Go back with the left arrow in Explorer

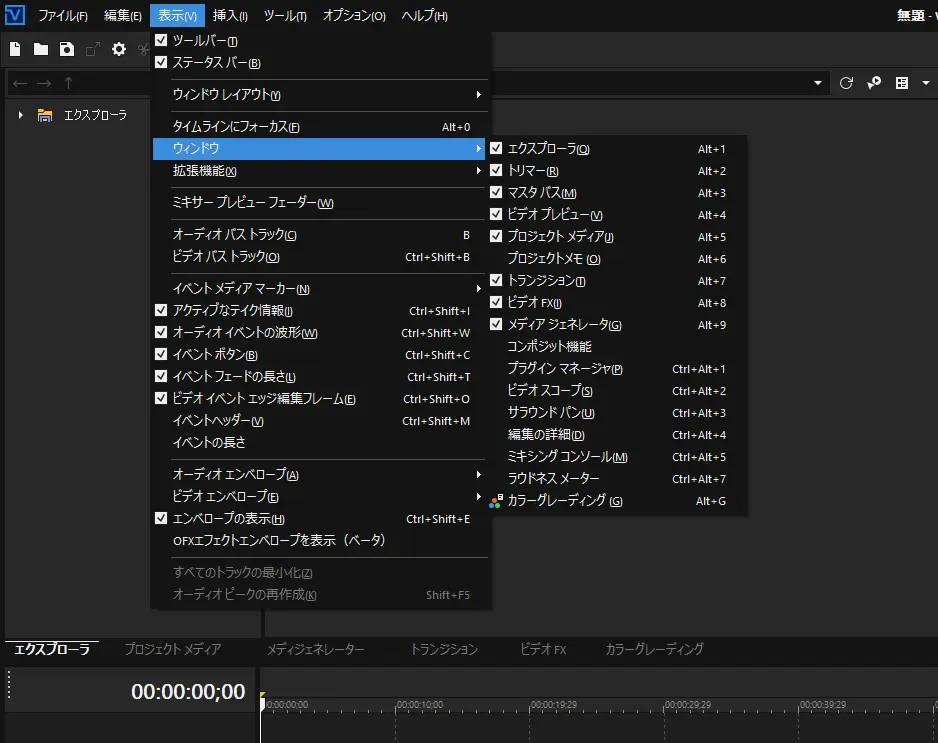20,83
